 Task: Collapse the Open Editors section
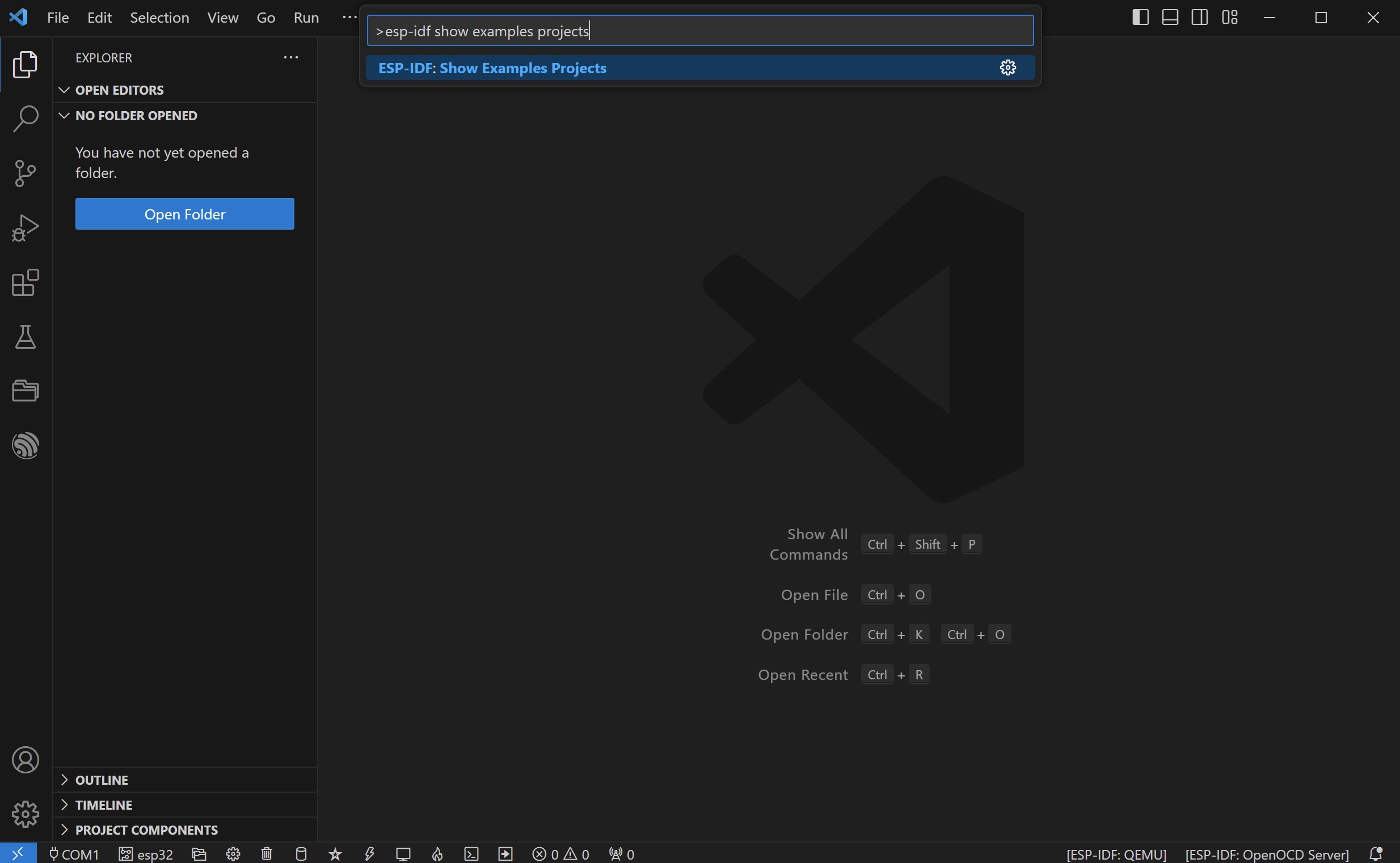(185, 90)
